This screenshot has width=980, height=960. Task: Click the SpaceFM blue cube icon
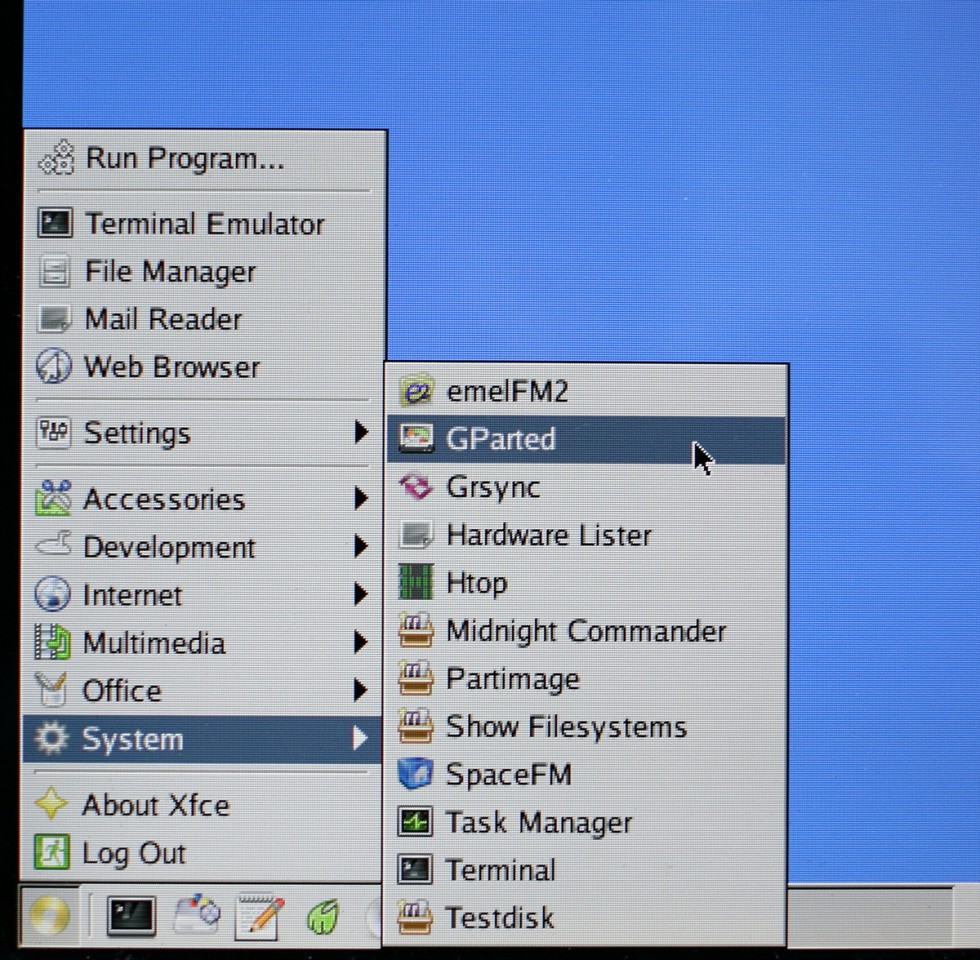[416, 775]
